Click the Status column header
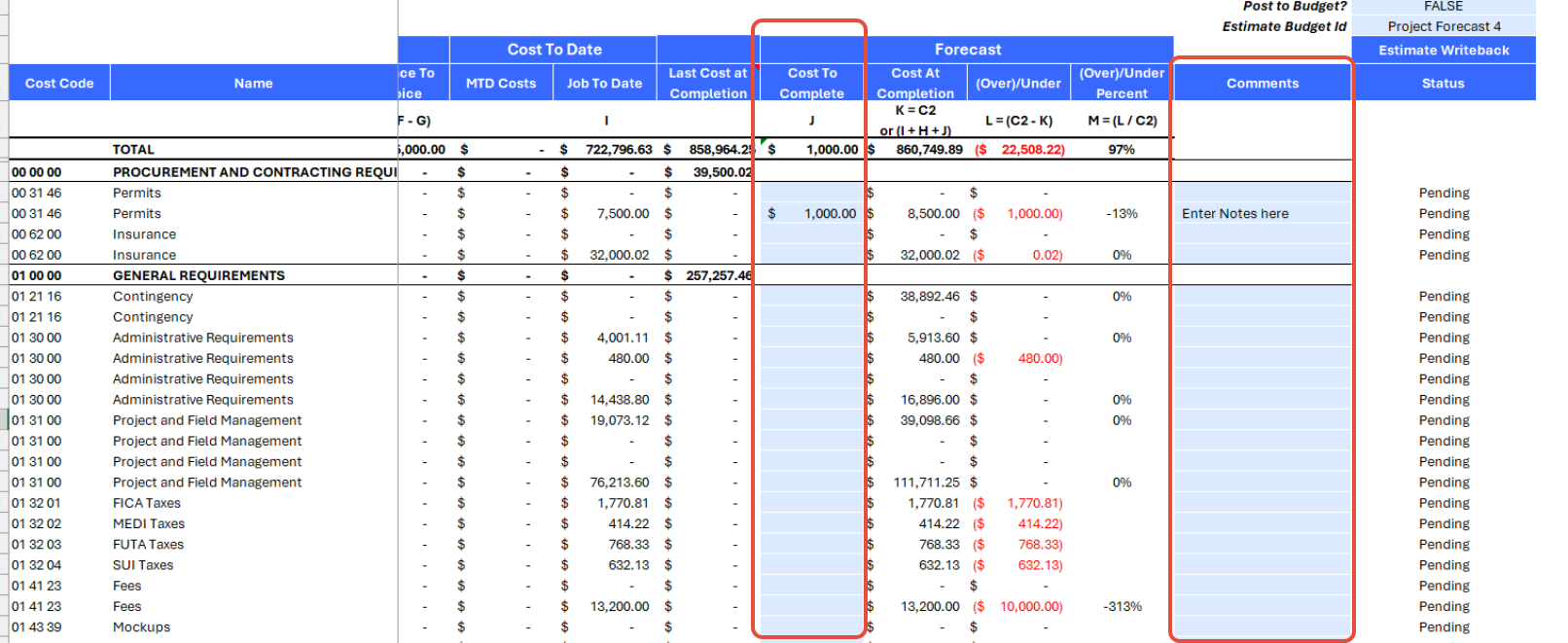Viewport: 1568px width, 643px height. (x=1443, y=84)
